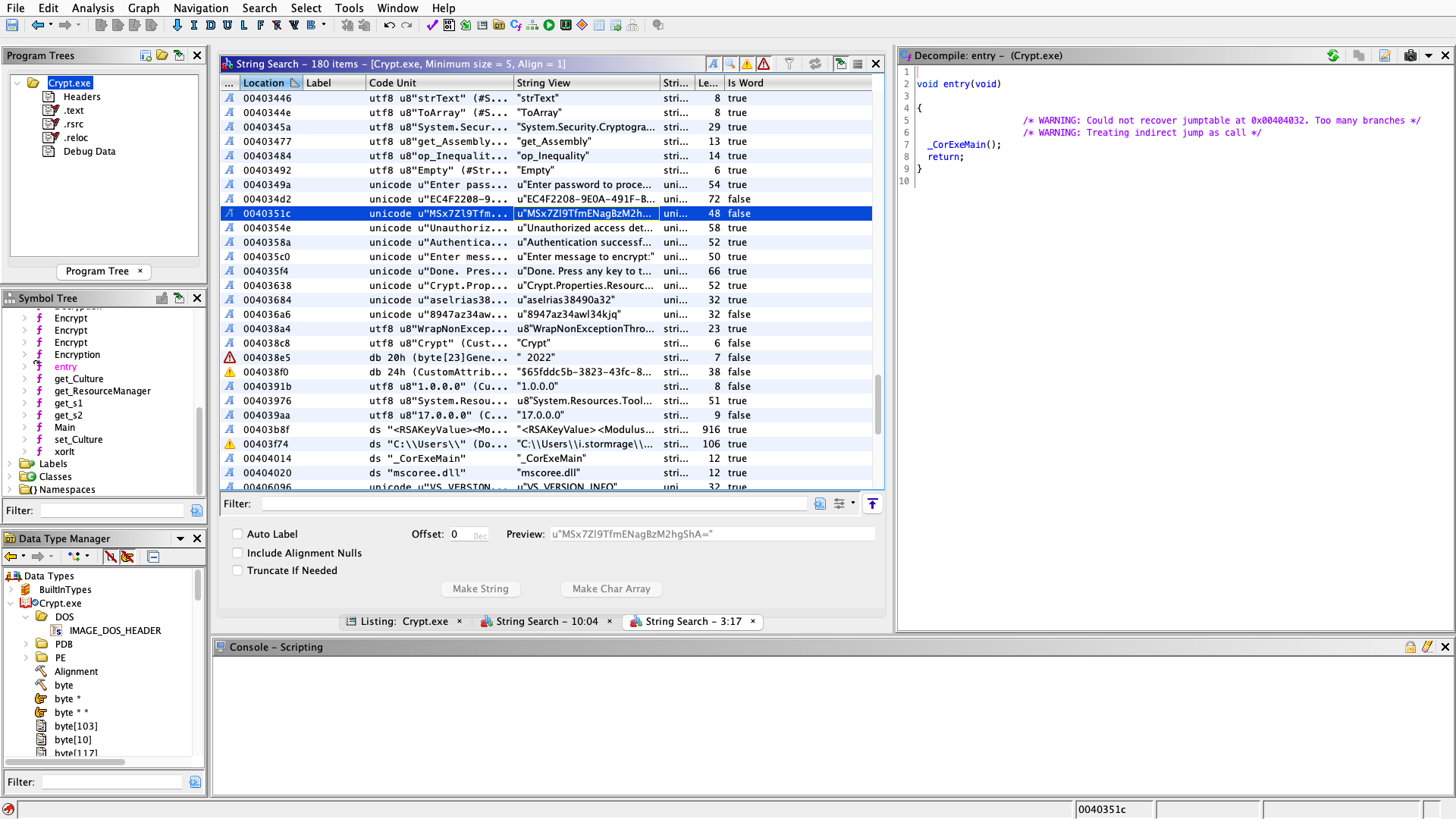Click Data Type Manager toolbar icon
The height and width of the screenshot is (819, 1456).
[x=499, y=25]
